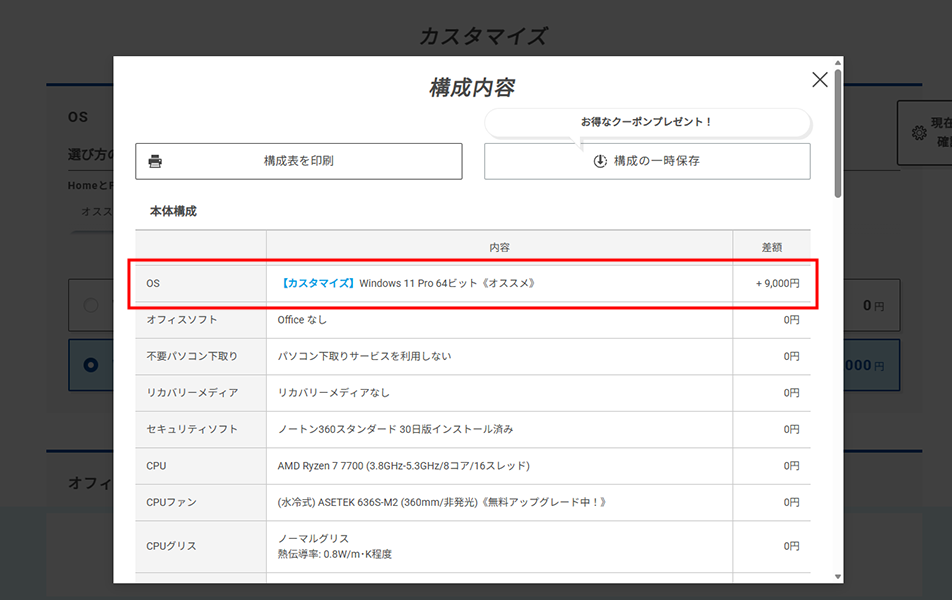Click the AMD Ryzen 7 7700 CPU entry
This screenshot has height=600, width=952.
tap(403, 466)
